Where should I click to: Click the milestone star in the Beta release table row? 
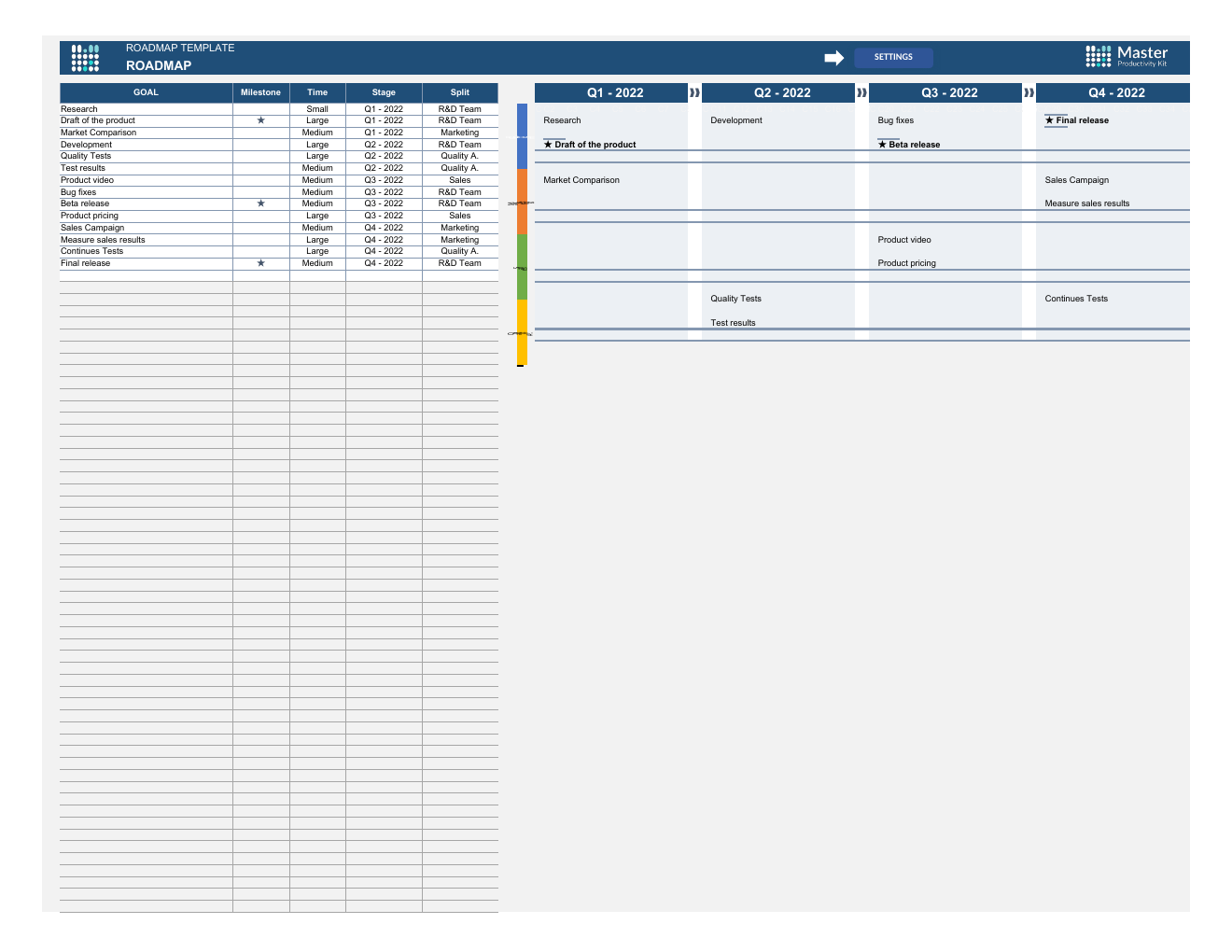(x=260, y=203)
